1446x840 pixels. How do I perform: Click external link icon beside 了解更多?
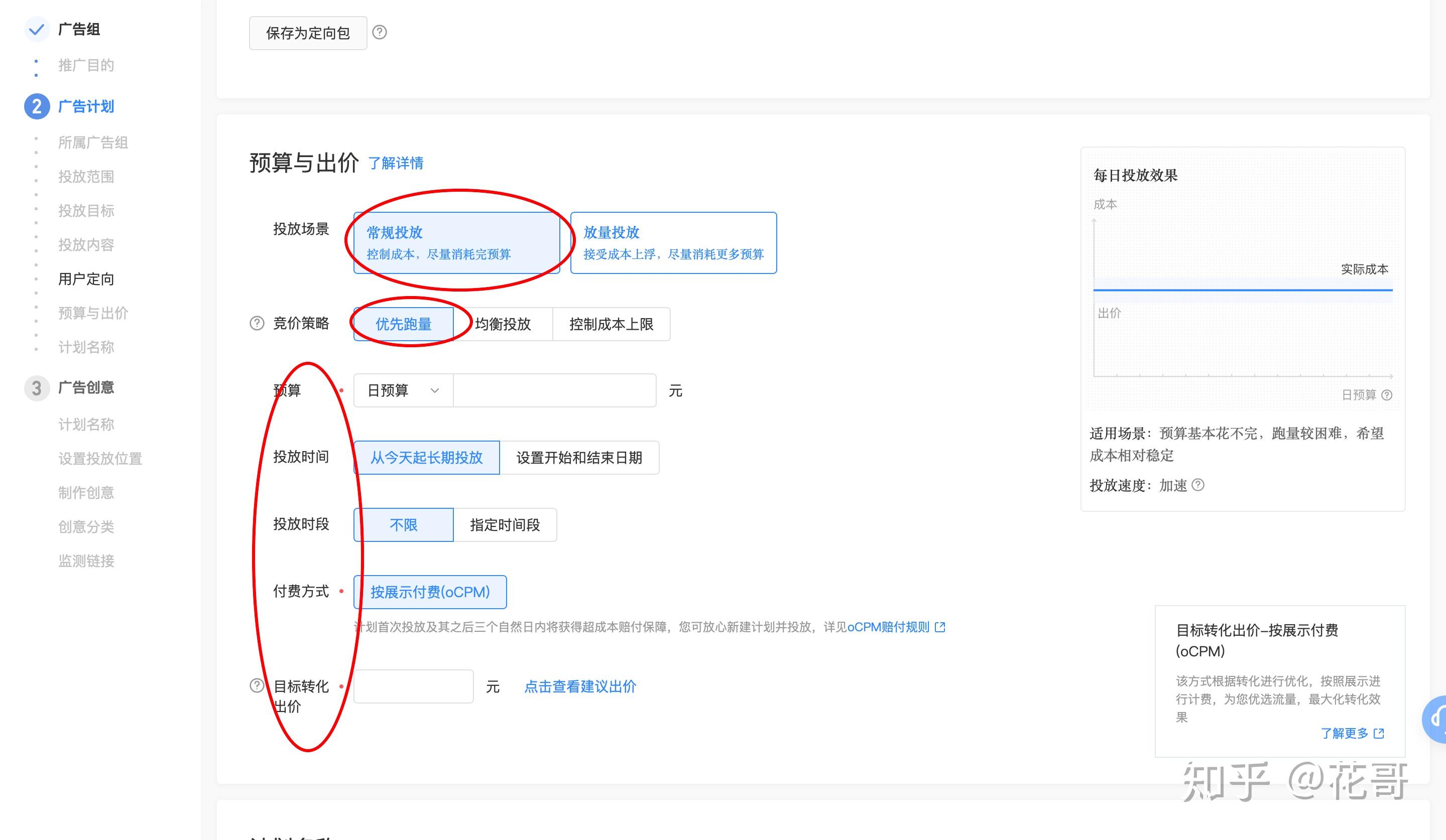pos(1379,733)
